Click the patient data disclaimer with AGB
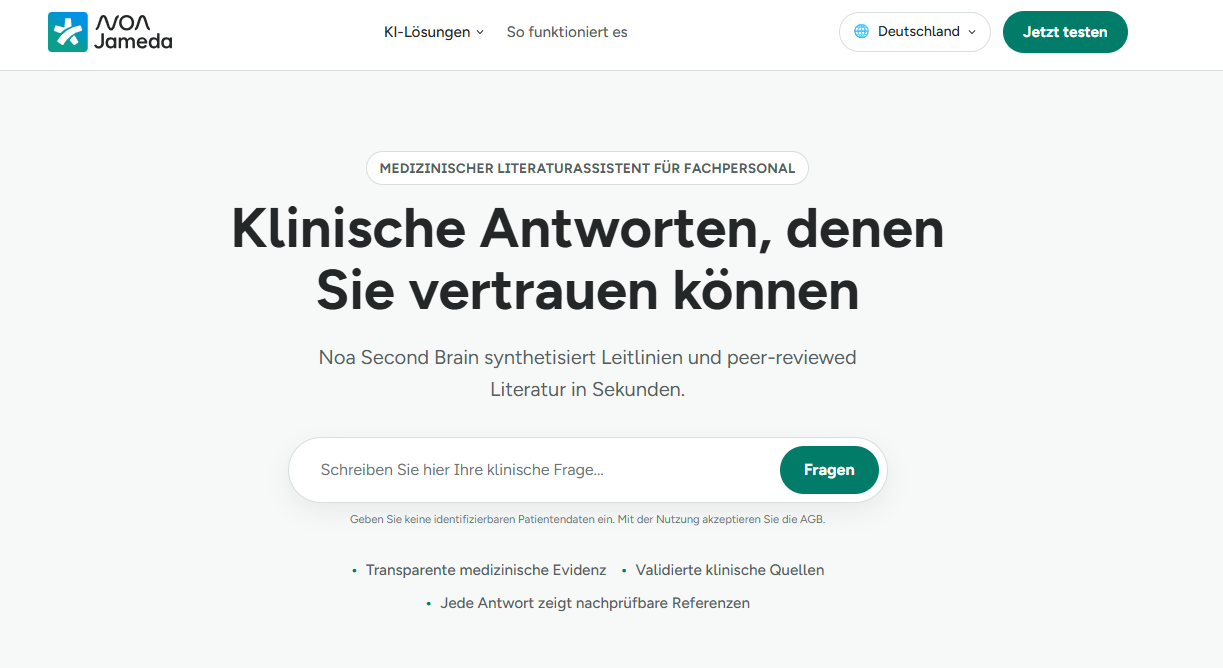Screen dimensions: 1223x668 pos(588,520)
